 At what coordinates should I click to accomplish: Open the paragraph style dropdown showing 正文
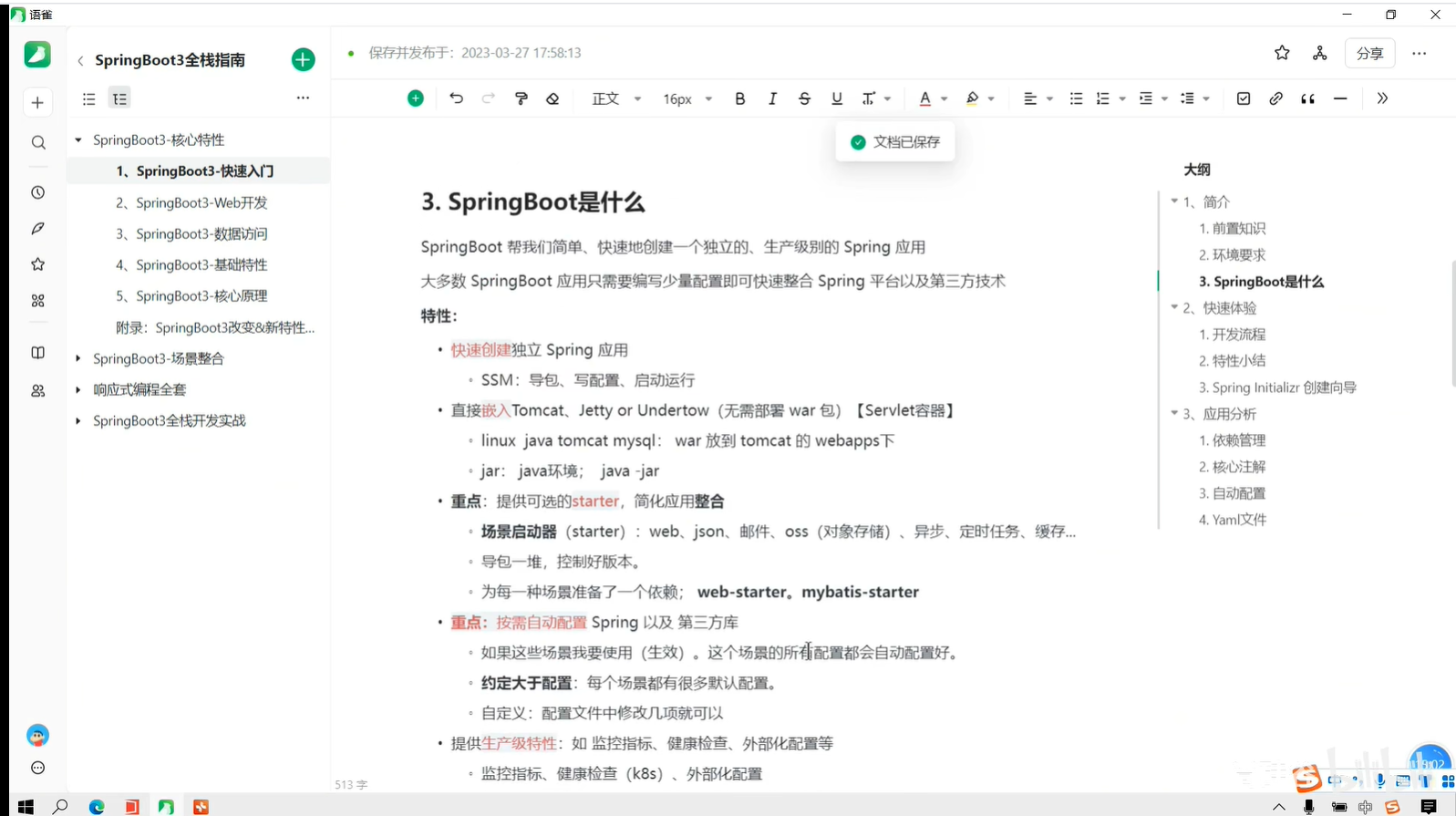[616, 98]
